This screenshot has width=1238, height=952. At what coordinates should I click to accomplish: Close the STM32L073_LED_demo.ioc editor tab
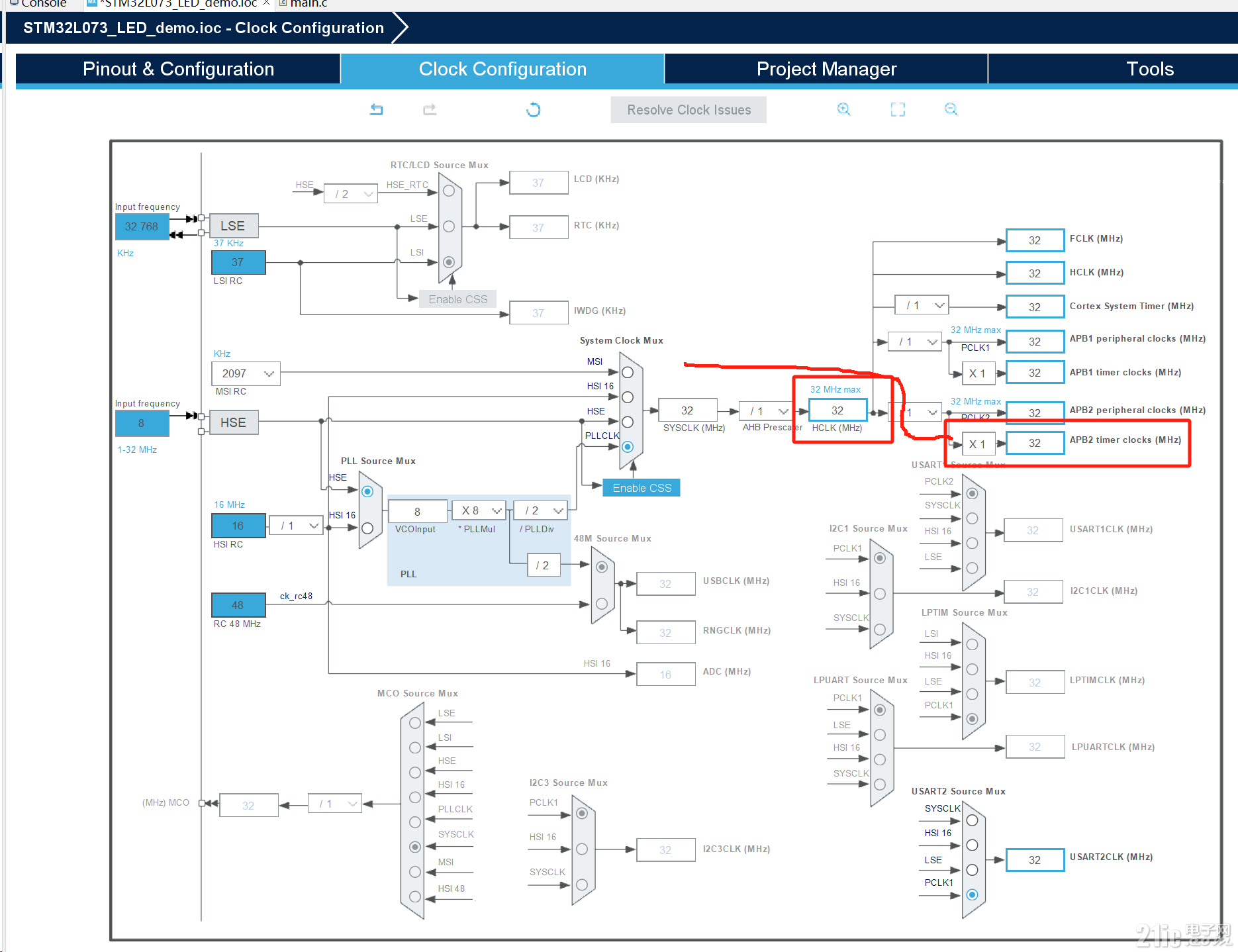(266, 3)
